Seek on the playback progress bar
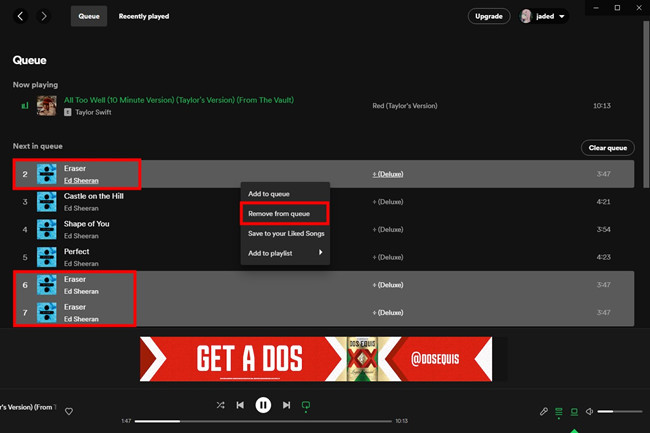This screenshot has height=433, width=650. [x=263, y=421]
